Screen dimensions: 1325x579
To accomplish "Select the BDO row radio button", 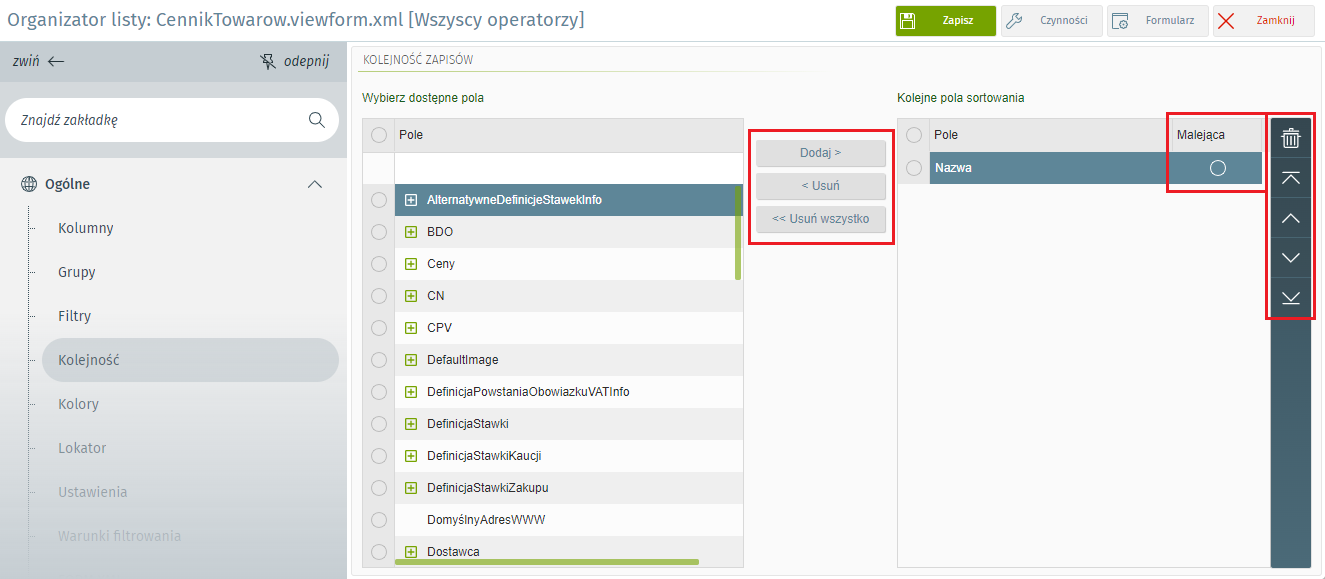I will (379, 232).
